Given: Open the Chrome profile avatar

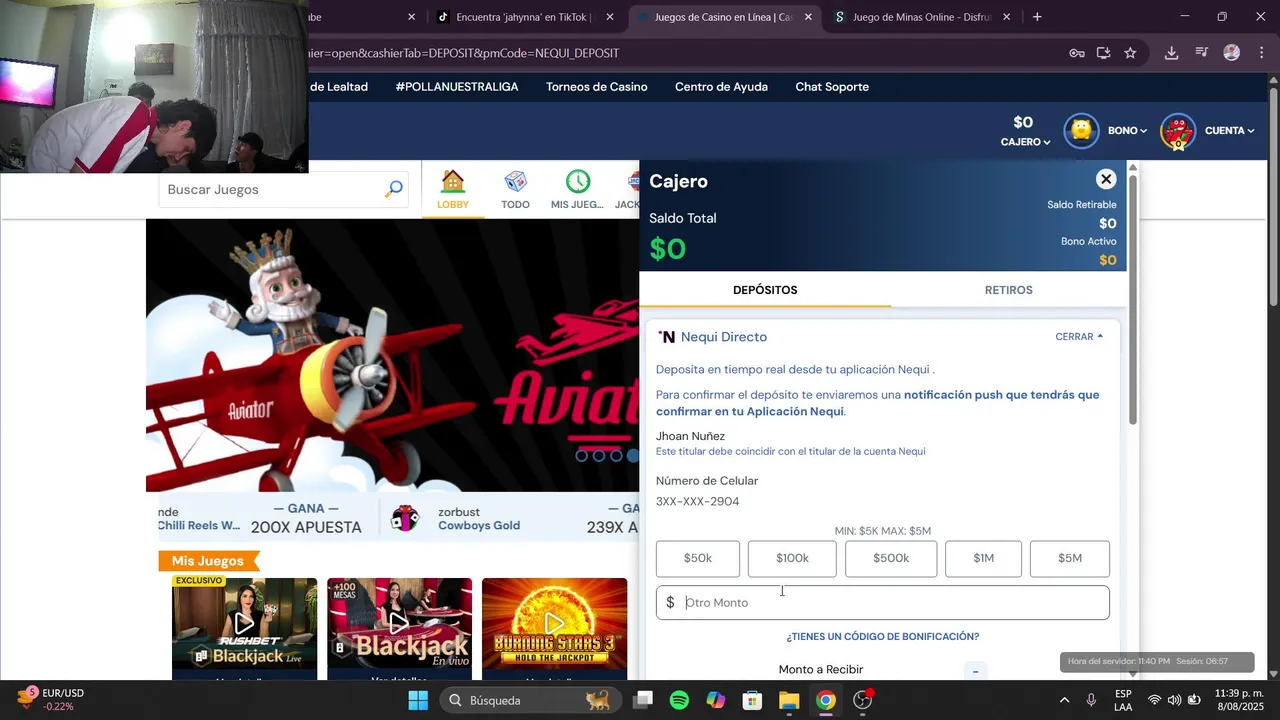Looking at the screenshot, I should (x=1232, y=53).
